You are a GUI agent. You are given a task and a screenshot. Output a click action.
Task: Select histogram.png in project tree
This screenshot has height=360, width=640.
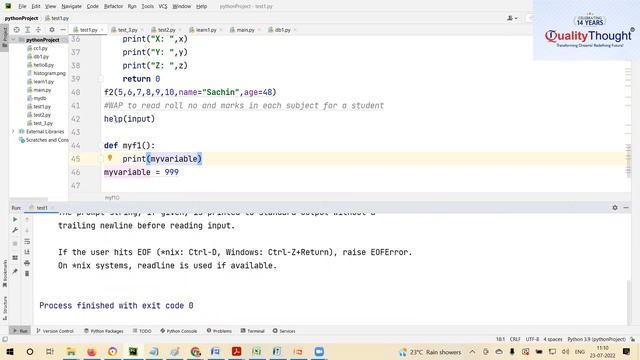[49, 73]
